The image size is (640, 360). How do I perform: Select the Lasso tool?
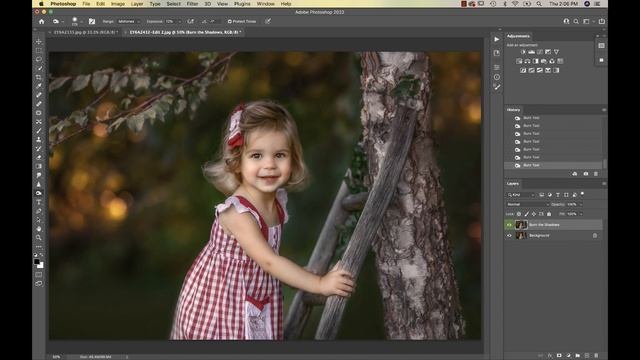click(39, 60)
